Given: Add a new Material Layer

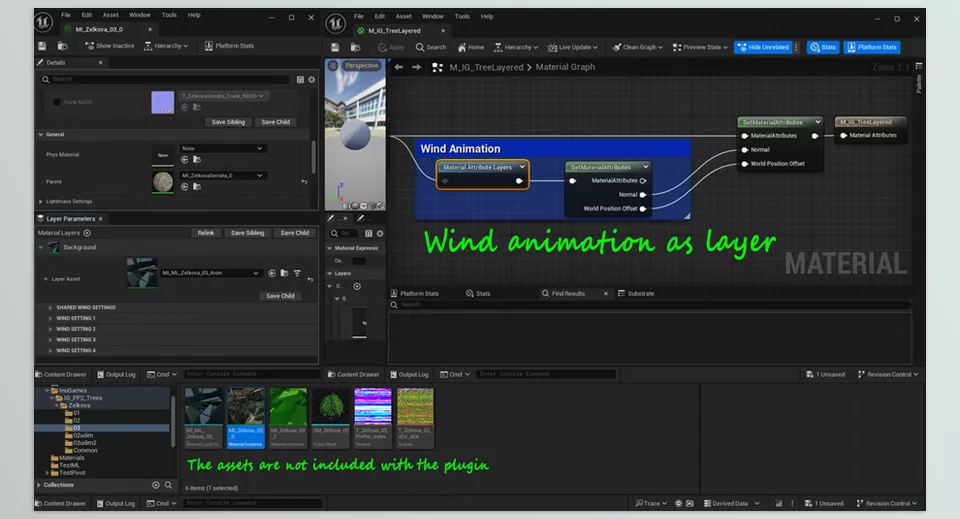Looking at the screenshot, I should click(x=87, y=233).
